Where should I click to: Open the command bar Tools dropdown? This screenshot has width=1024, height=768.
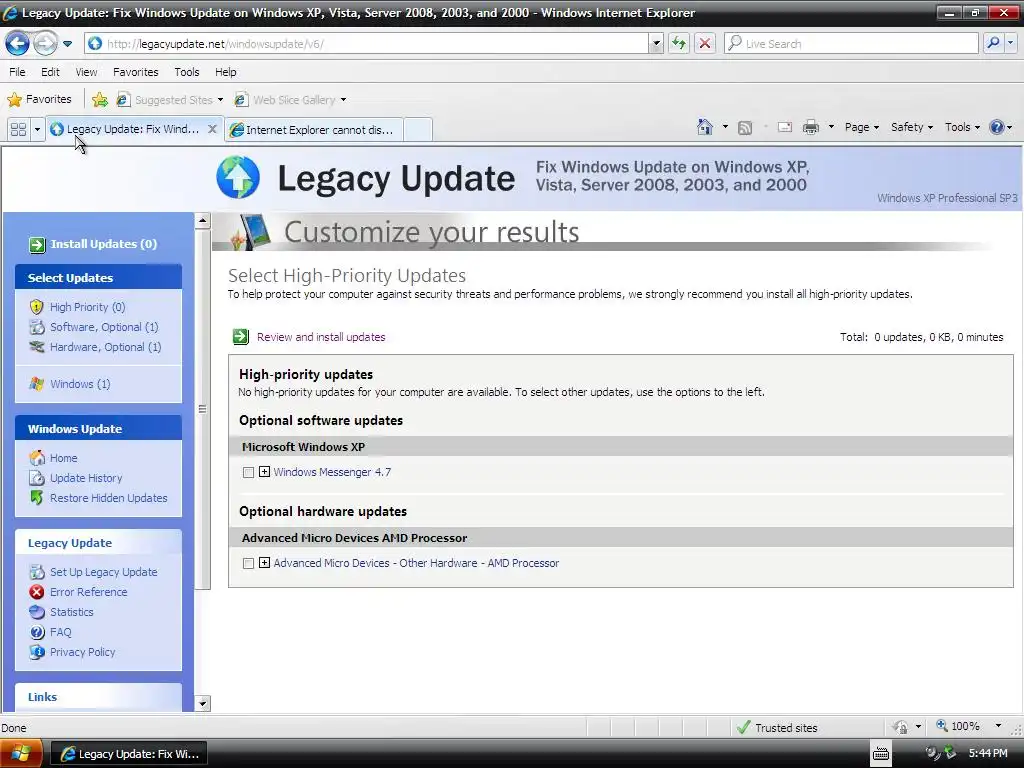pos(963,127)
